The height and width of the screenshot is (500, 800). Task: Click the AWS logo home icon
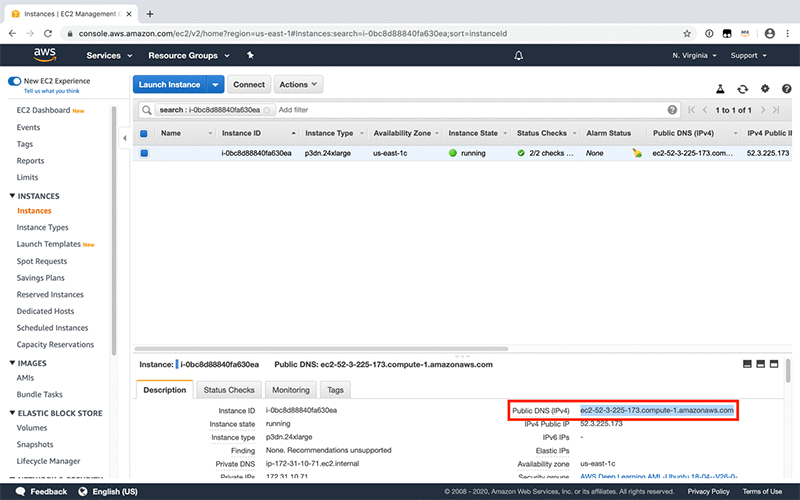45,55
